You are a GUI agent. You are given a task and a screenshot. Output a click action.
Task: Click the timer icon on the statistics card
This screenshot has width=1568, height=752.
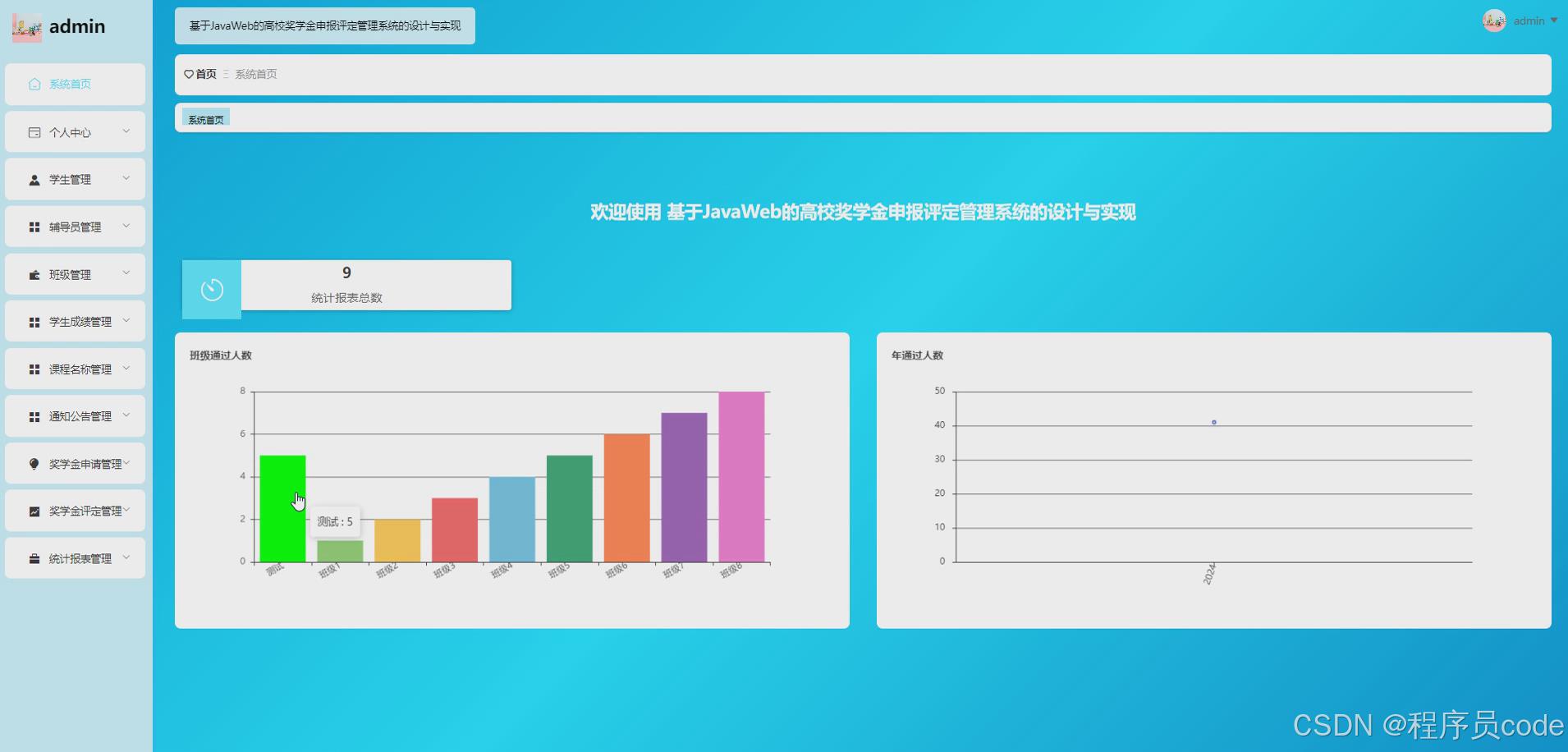point(212,290)
